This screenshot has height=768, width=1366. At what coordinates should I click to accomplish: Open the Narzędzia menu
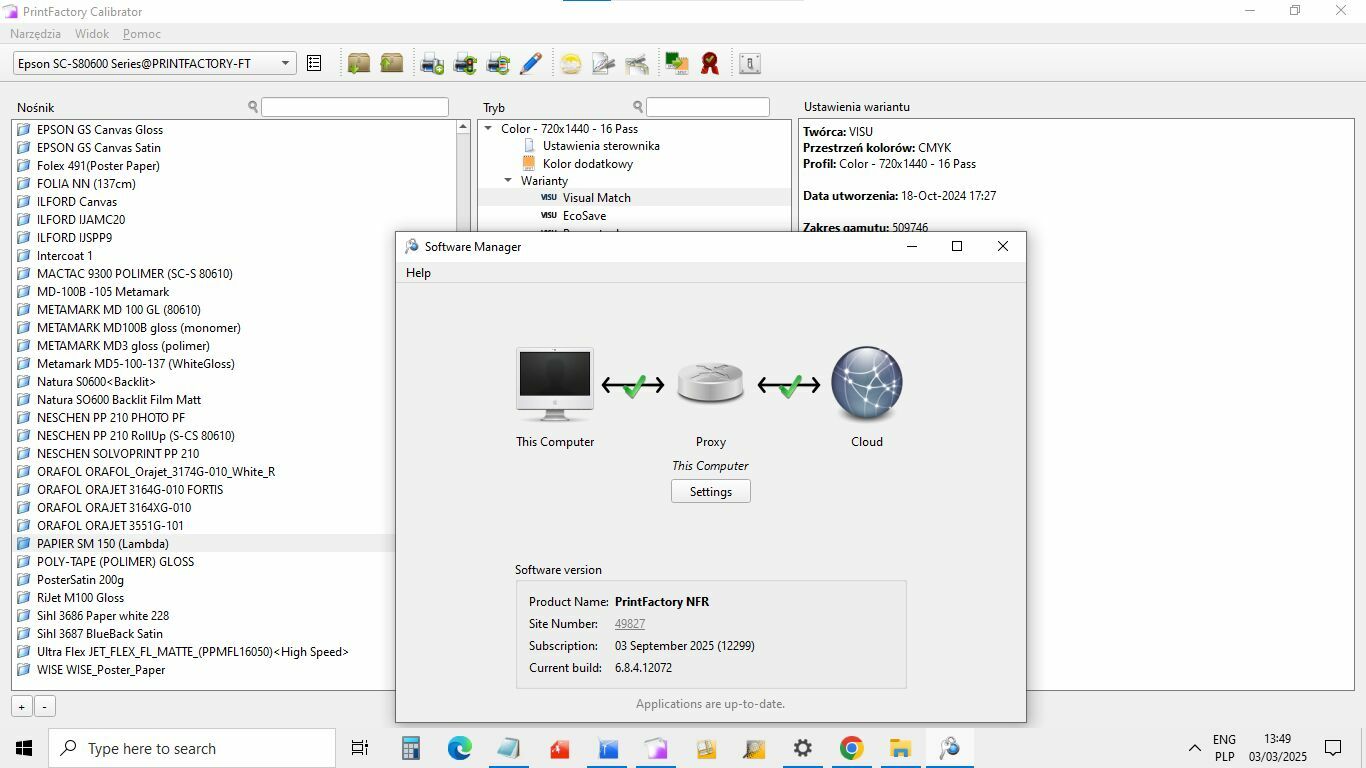point(35,34)
